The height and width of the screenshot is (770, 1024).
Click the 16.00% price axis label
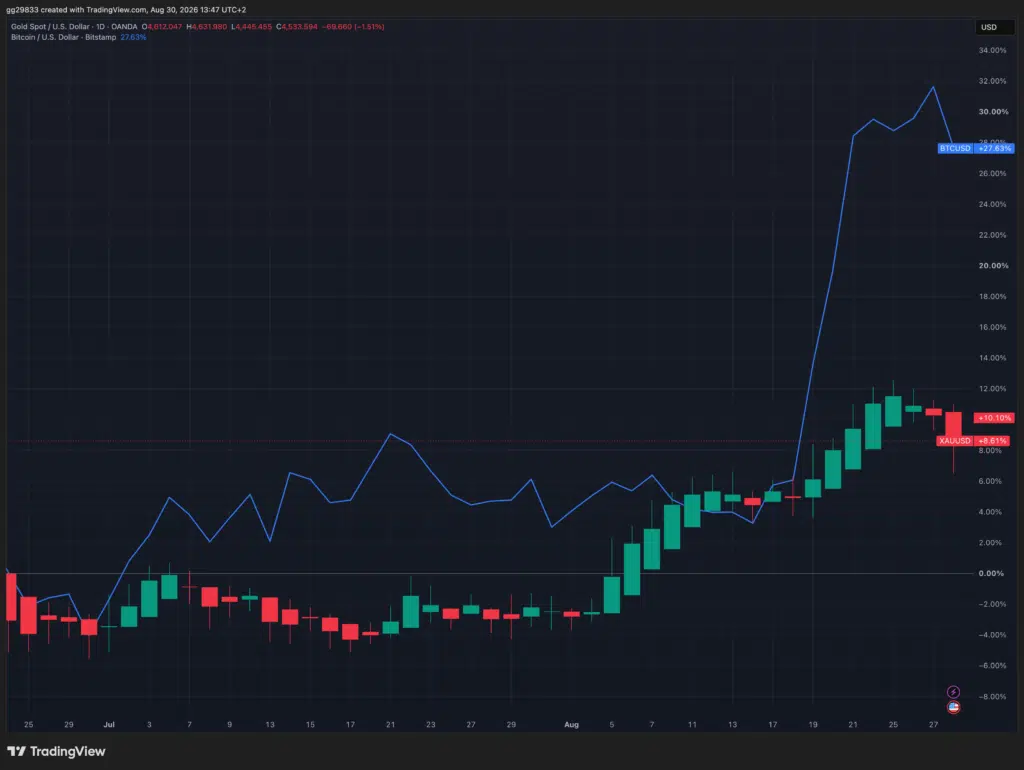pyautogui.click(x=992, y=327)
